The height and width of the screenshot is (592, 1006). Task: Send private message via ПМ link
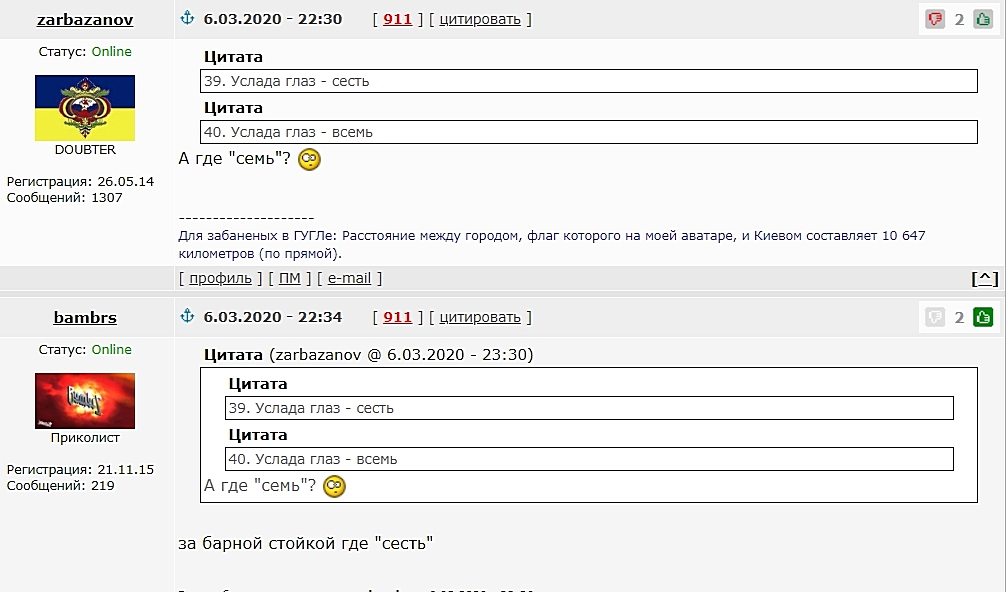(289, 278)
